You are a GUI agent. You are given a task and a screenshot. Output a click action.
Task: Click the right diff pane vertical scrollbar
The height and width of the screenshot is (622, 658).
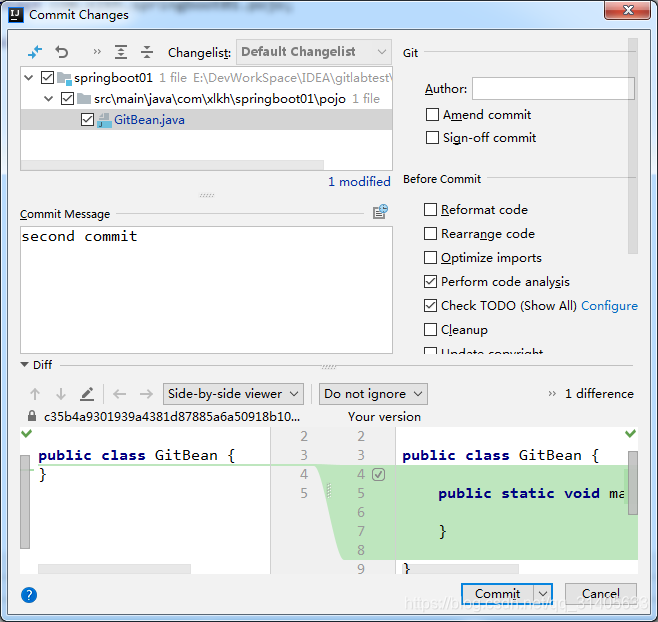pyautogui.click(x=633, y=483)
